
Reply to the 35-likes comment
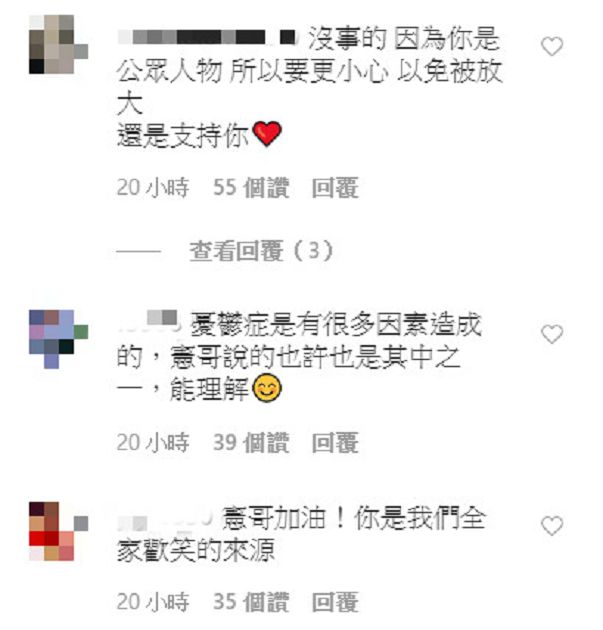click(335, 602)
